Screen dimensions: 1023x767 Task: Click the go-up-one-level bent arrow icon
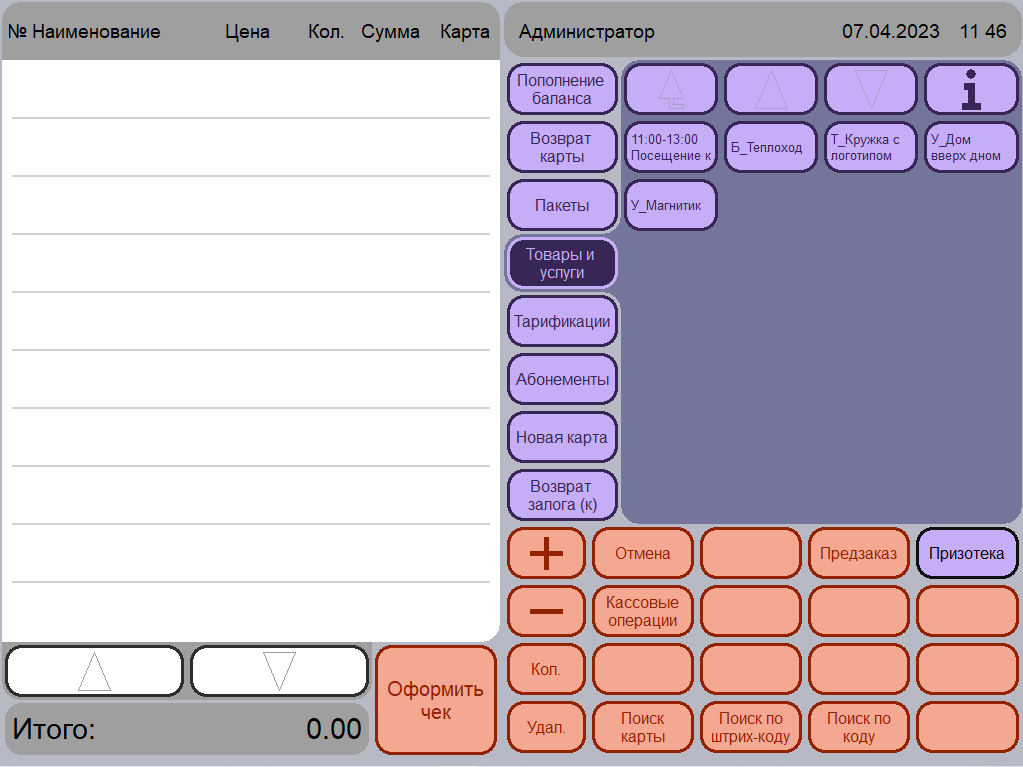[671, 89]
